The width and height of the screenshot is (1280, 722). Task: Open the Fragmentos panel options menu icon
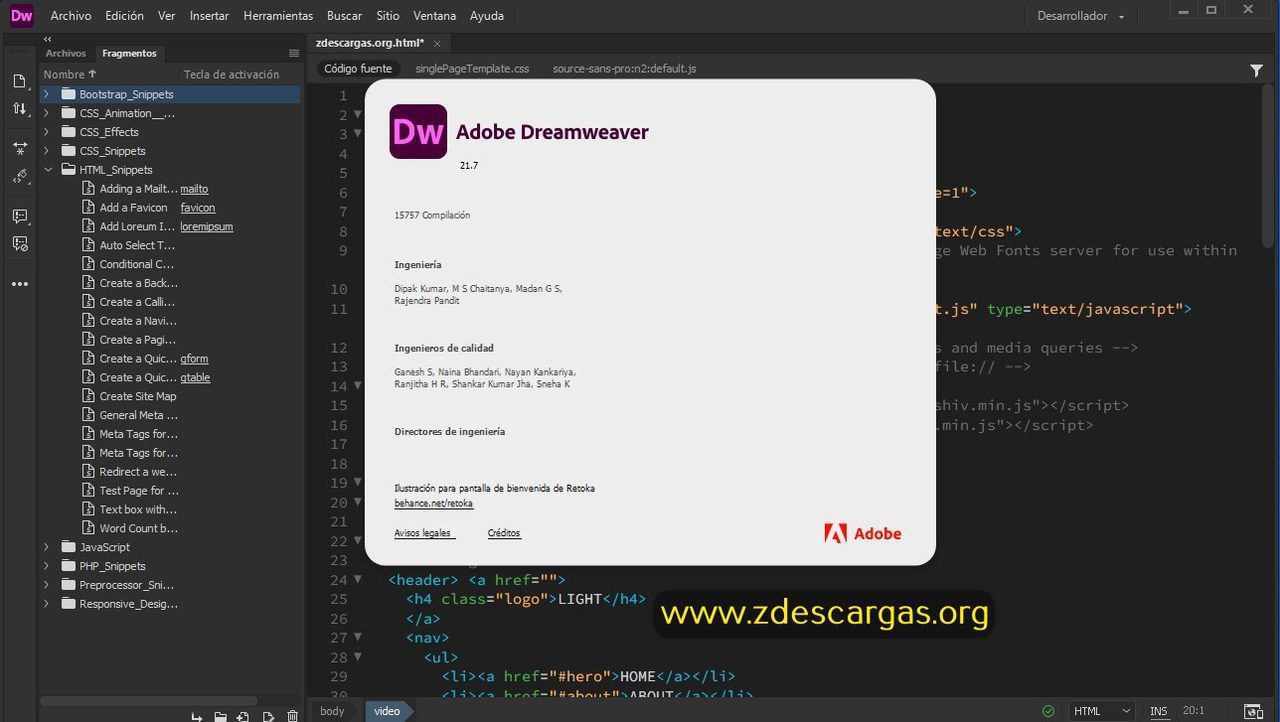[294, 53]
